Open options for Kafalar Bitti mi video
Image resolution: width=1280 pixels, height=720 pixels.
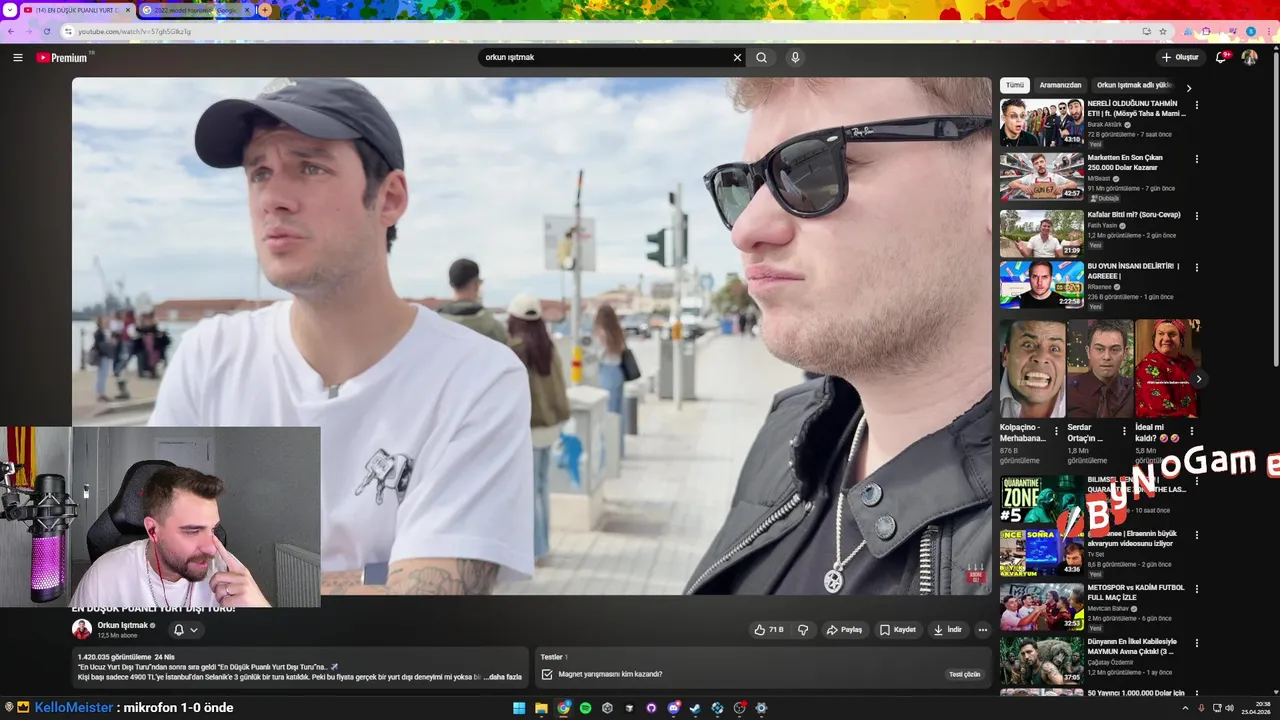1196,216
